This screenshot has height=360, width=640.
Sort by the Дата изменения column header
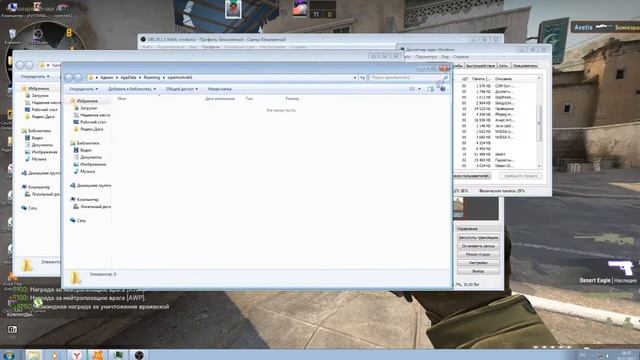coord(220,99)
